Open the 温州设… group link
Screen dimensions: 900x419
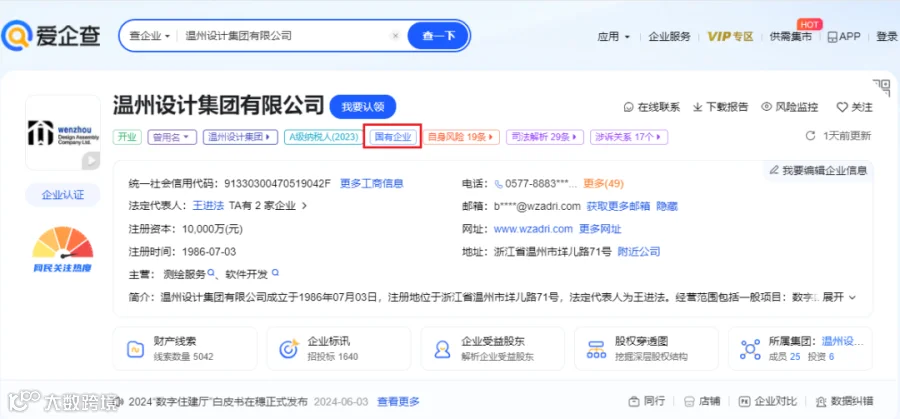point(843,341)
